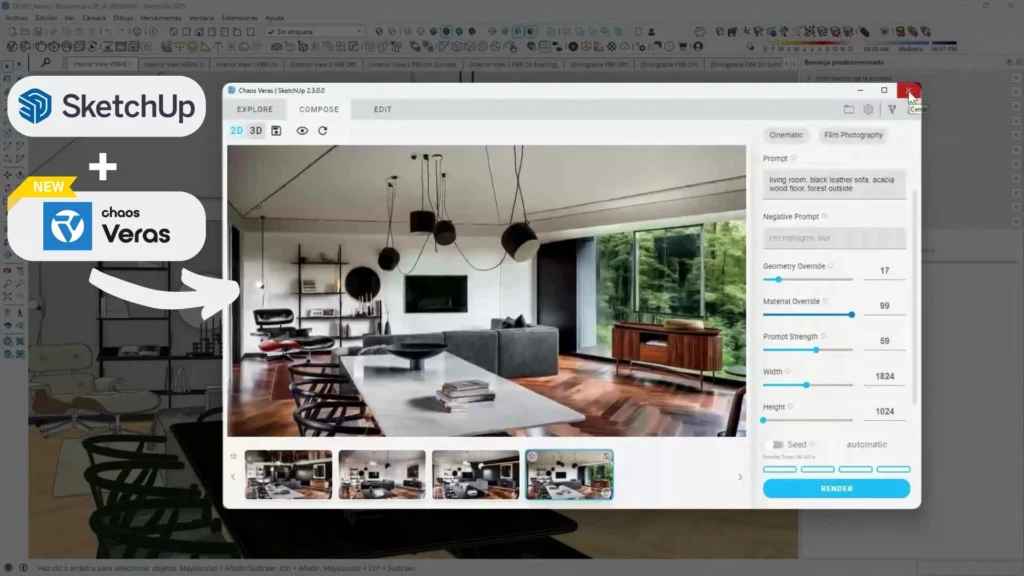
Task: Edit the Height value 1024
Action: click(884, 412)
